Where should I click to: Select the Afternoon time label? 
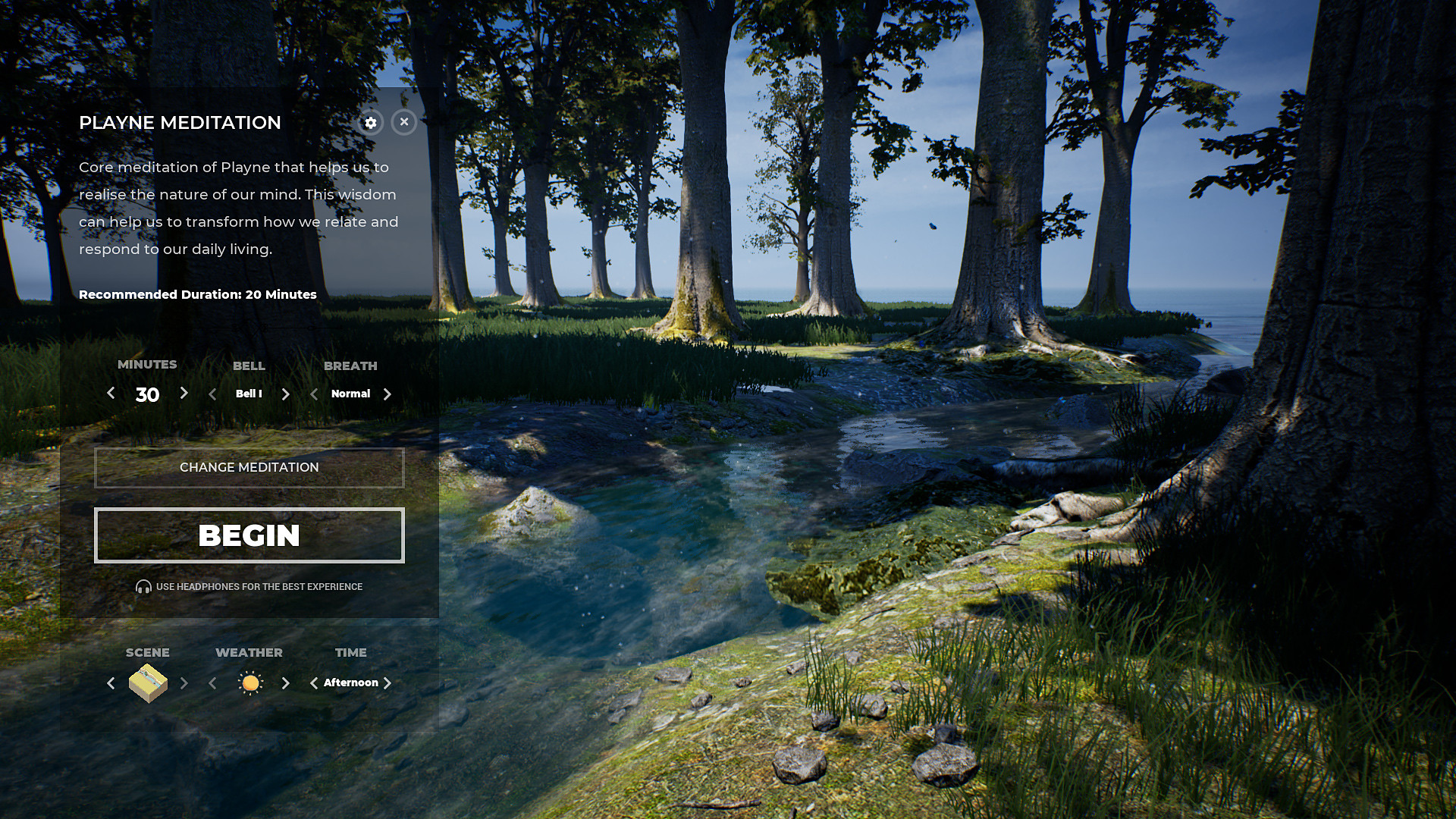point(351,682)
